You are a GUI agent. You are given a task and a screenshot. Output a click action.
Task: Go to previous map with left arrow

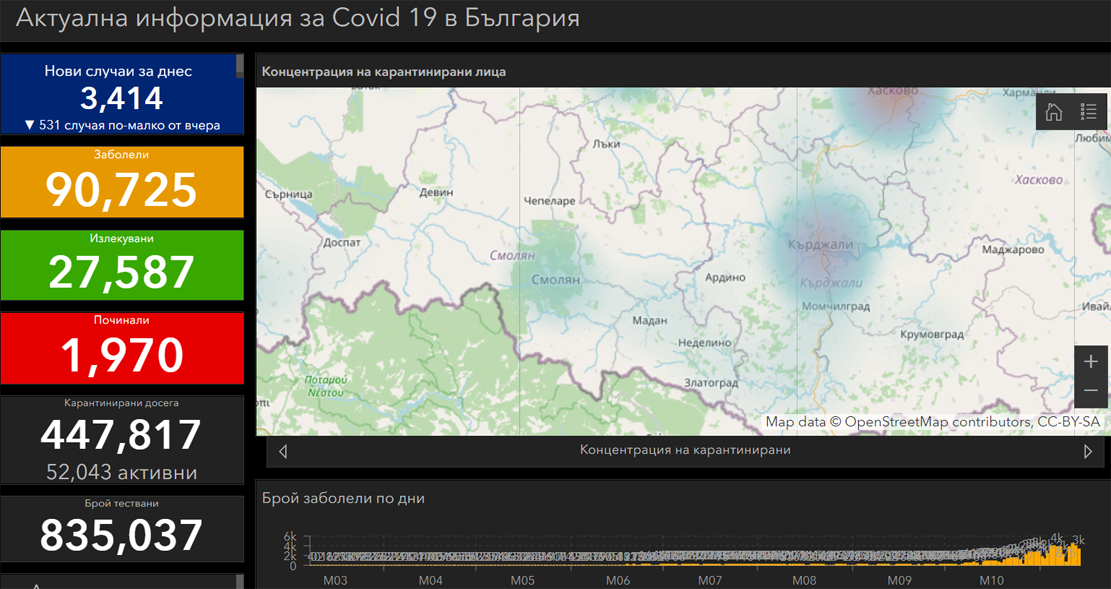coord(283,451)
